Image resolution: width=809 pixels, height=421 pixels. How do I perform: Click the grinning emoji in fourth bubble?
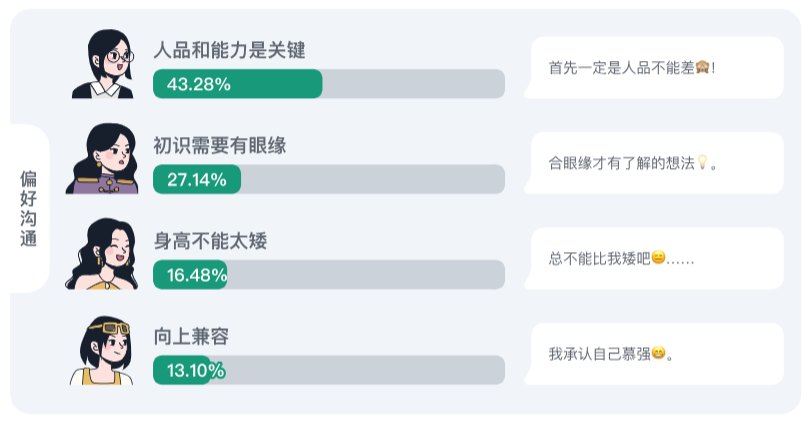[658, 353]
